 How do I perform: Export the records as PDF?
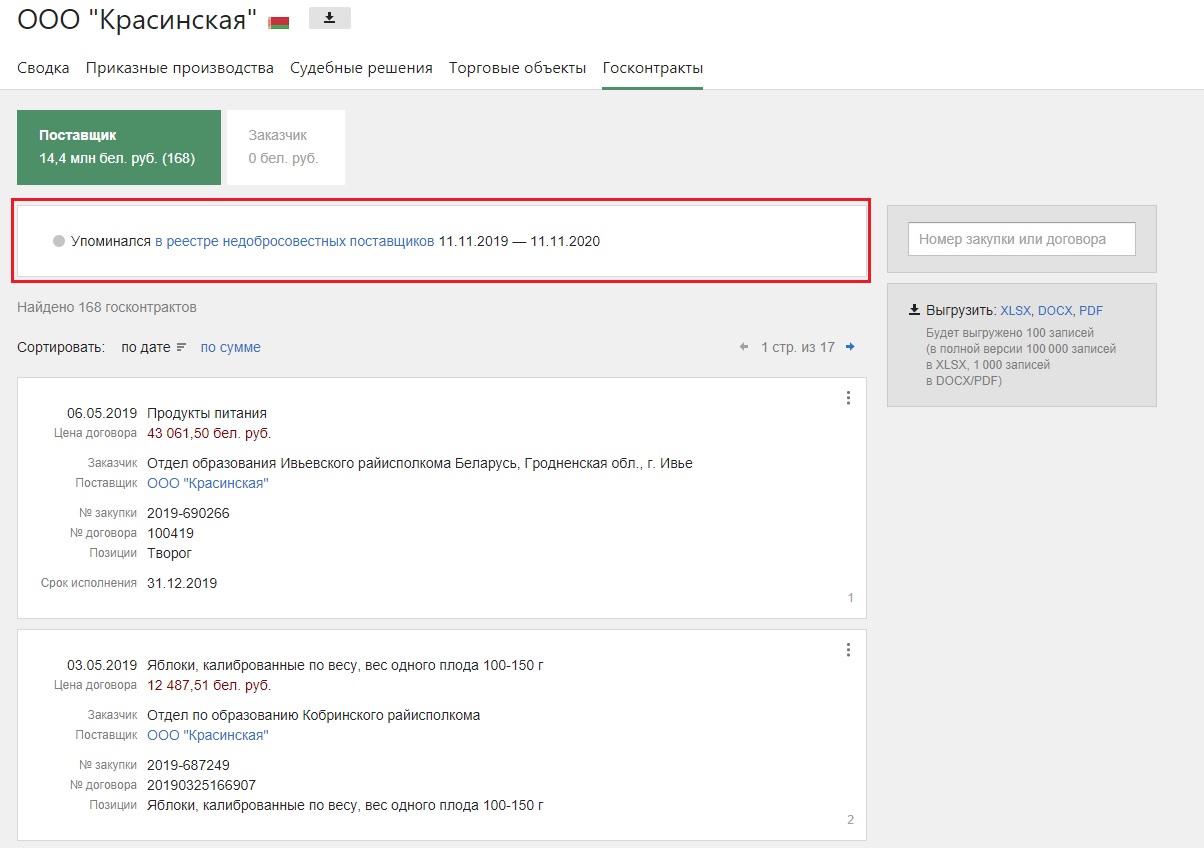click(1091, 311)
